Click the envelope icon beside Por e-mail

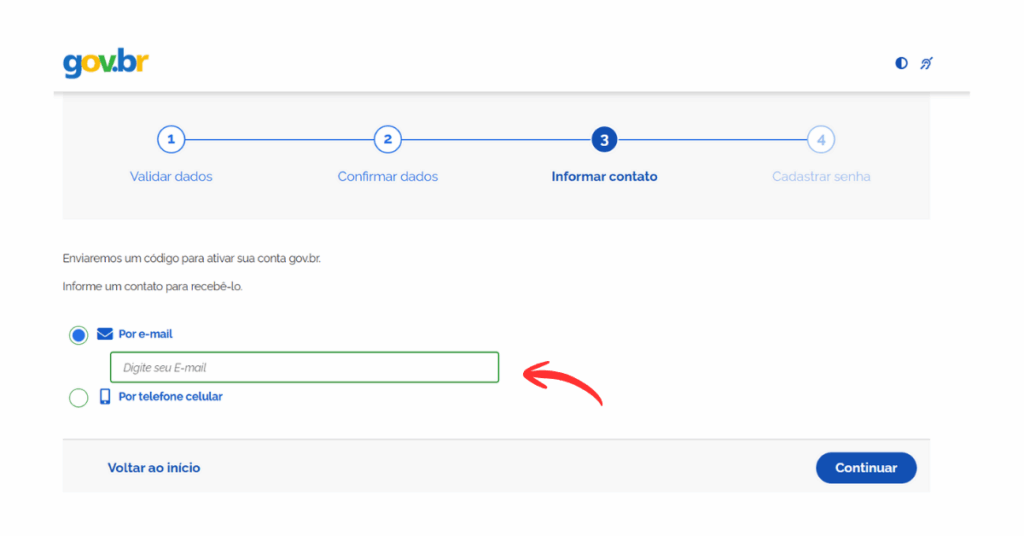click(105, 334)
